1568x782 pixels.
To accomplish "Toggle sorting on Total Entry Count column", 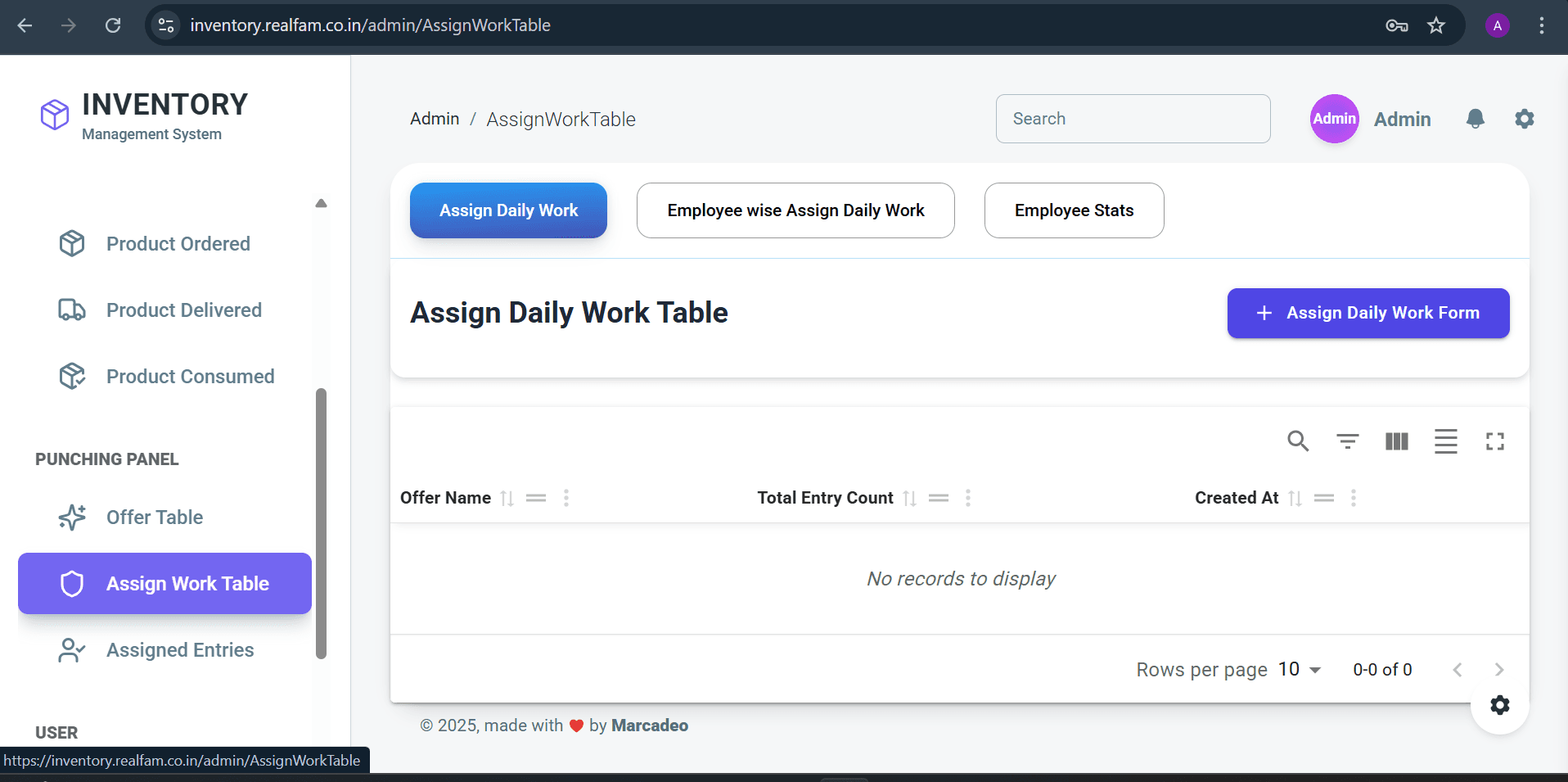I will point(909,497).
